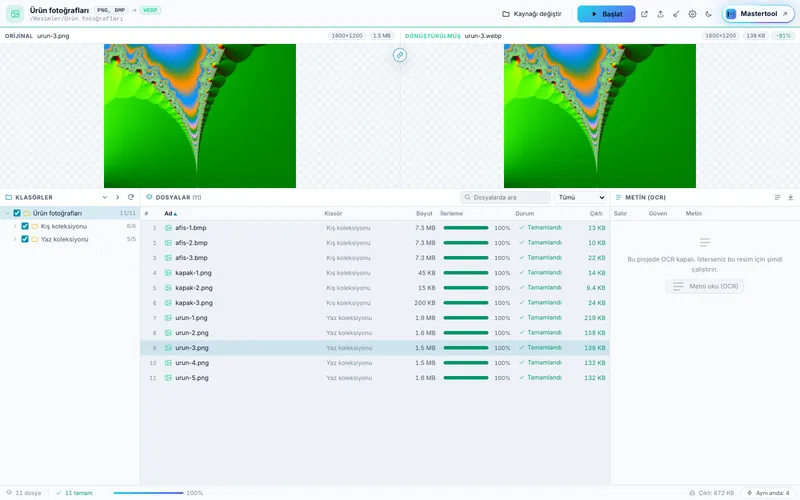The image size is (800, 500).
Task: Click the file icon of urun-1.png
Action: pyautogui.click(x=168, y=318)
